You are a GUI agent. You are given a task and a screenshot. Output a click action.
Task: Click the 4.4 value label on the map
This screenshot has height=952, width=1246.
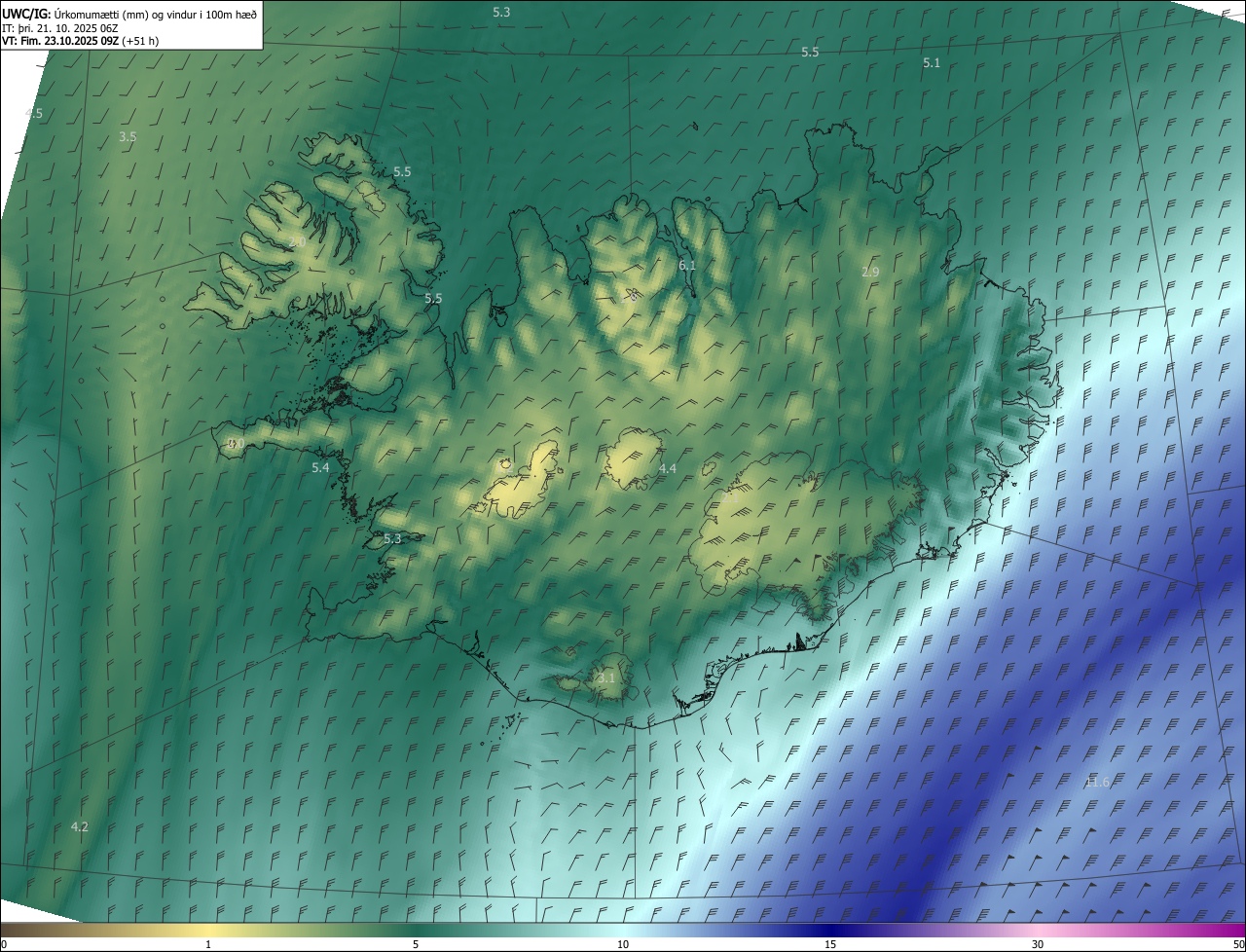click(668, 469)
